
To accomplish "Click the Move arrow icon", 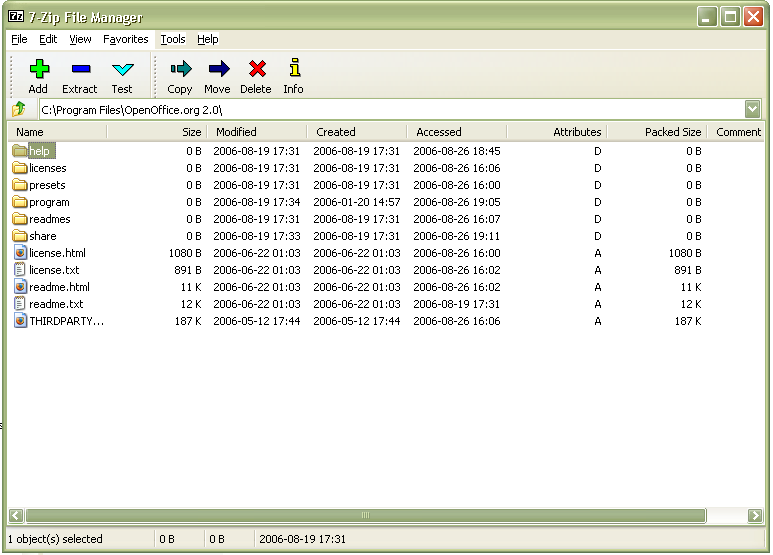I will tap(218, 69).
